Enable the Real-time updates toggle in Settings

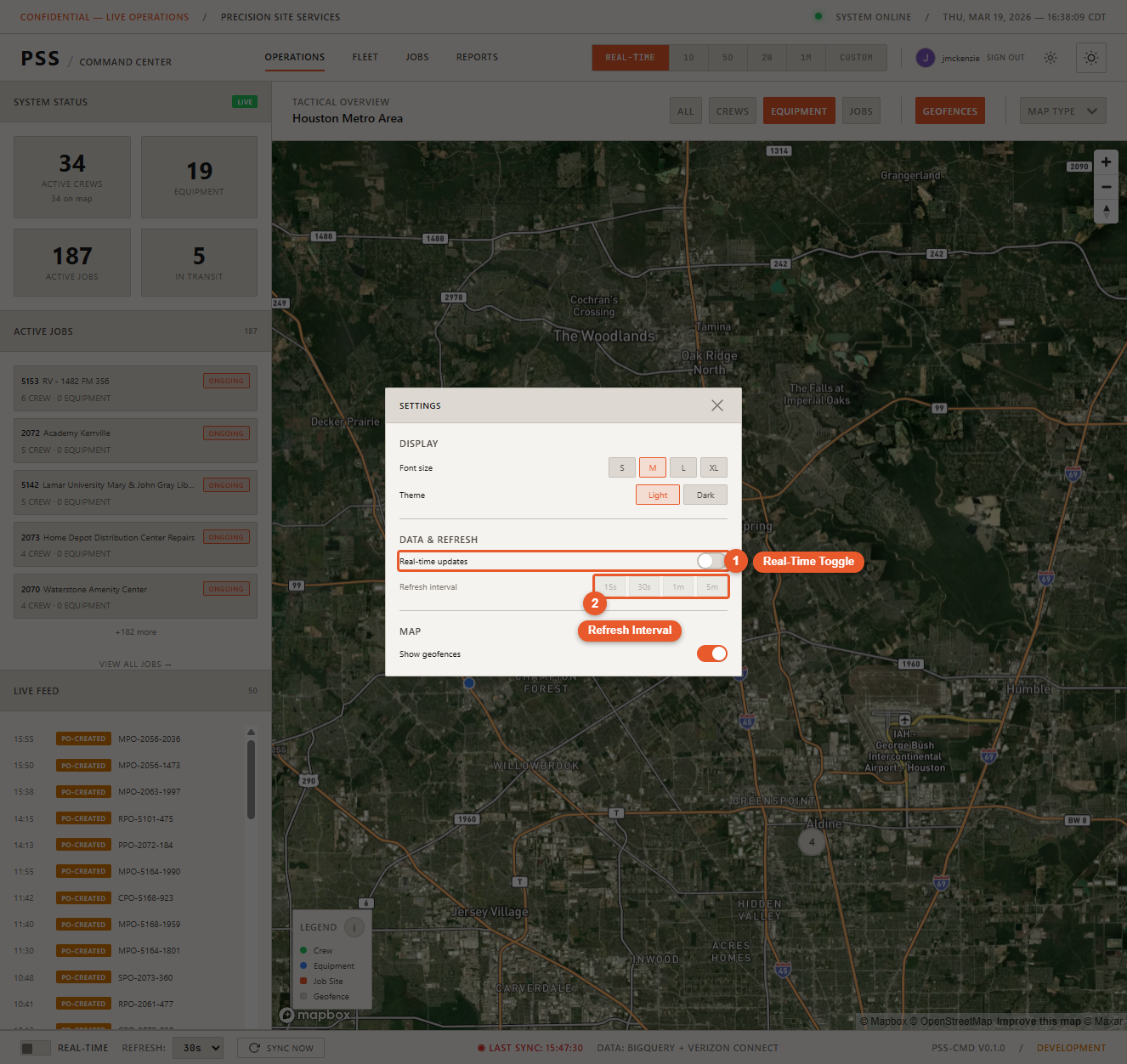pos(712,561)
